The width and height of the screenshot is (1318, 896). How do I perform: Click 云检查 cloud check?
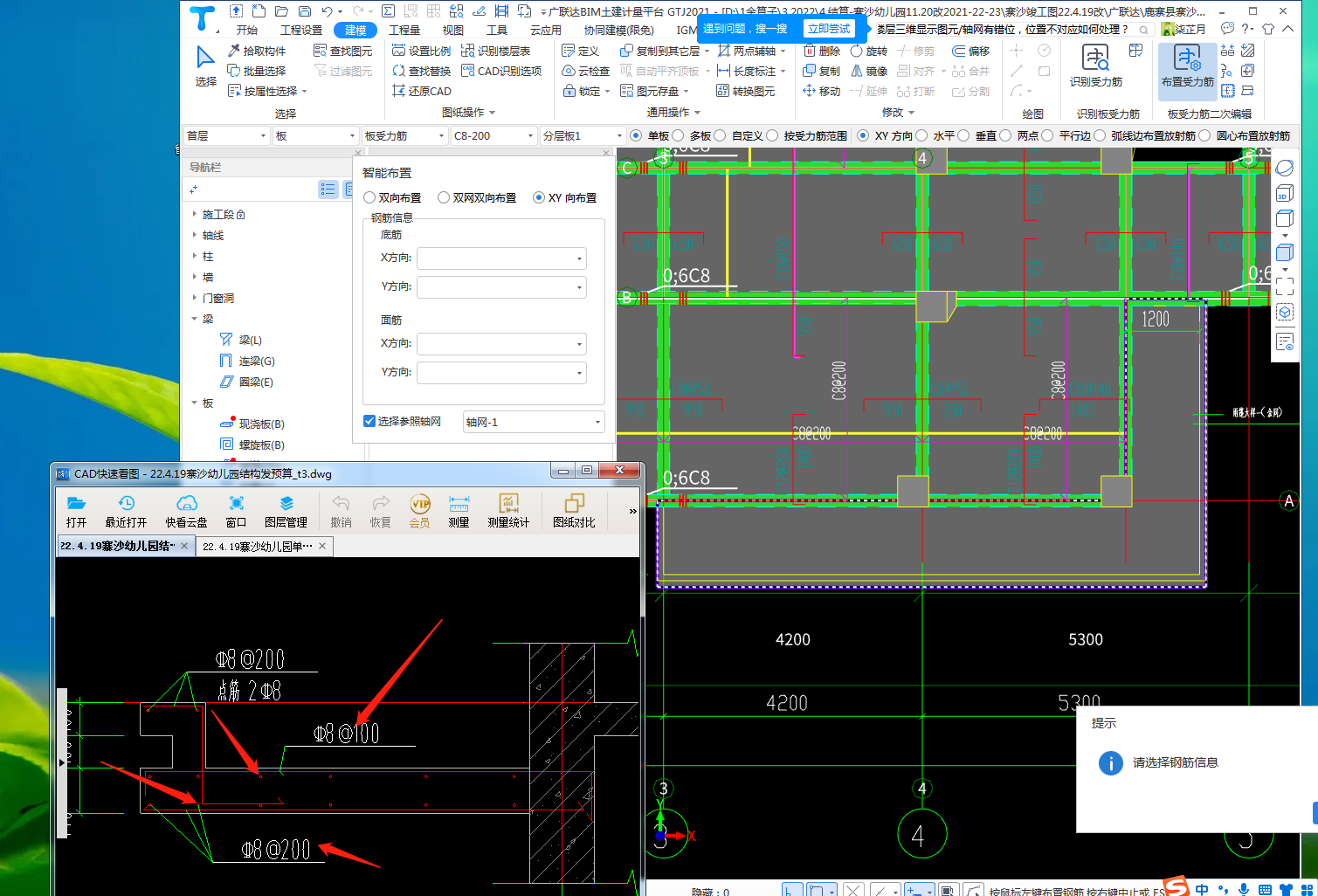point(586,71)
